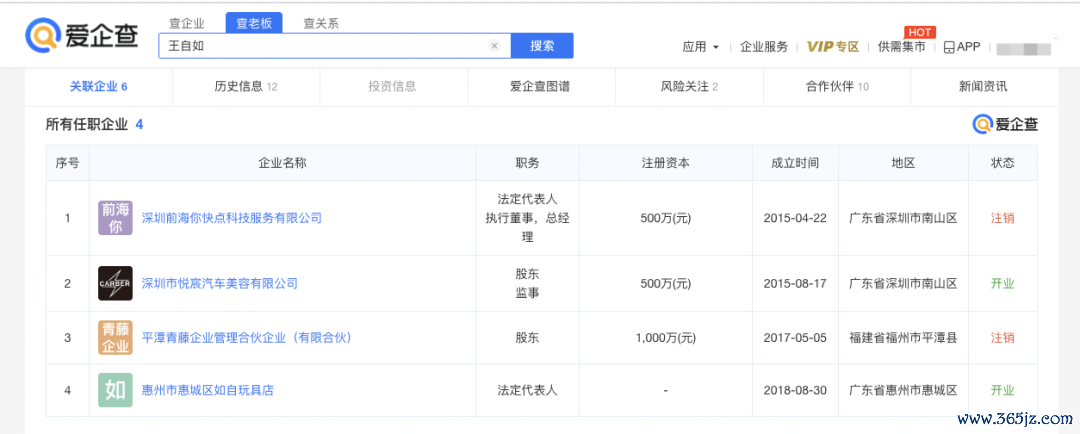Click the 广东省惠州市惠城区 region cell
1080x434 pixels.
[x=903, y=390]
